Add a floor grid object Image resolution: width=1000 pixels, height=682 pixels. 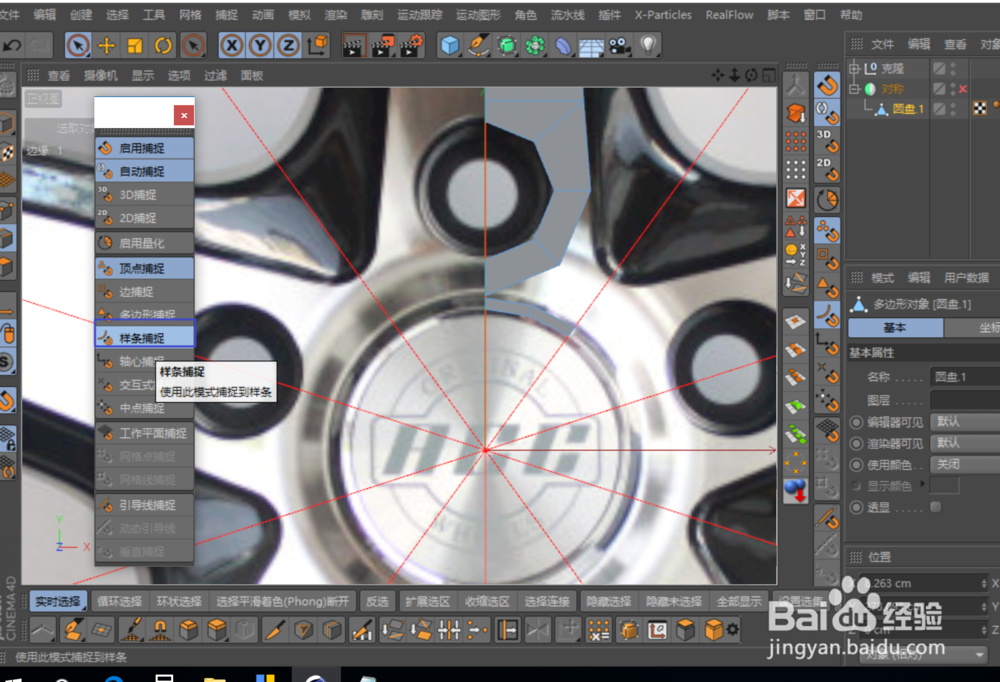coord(591,45)
